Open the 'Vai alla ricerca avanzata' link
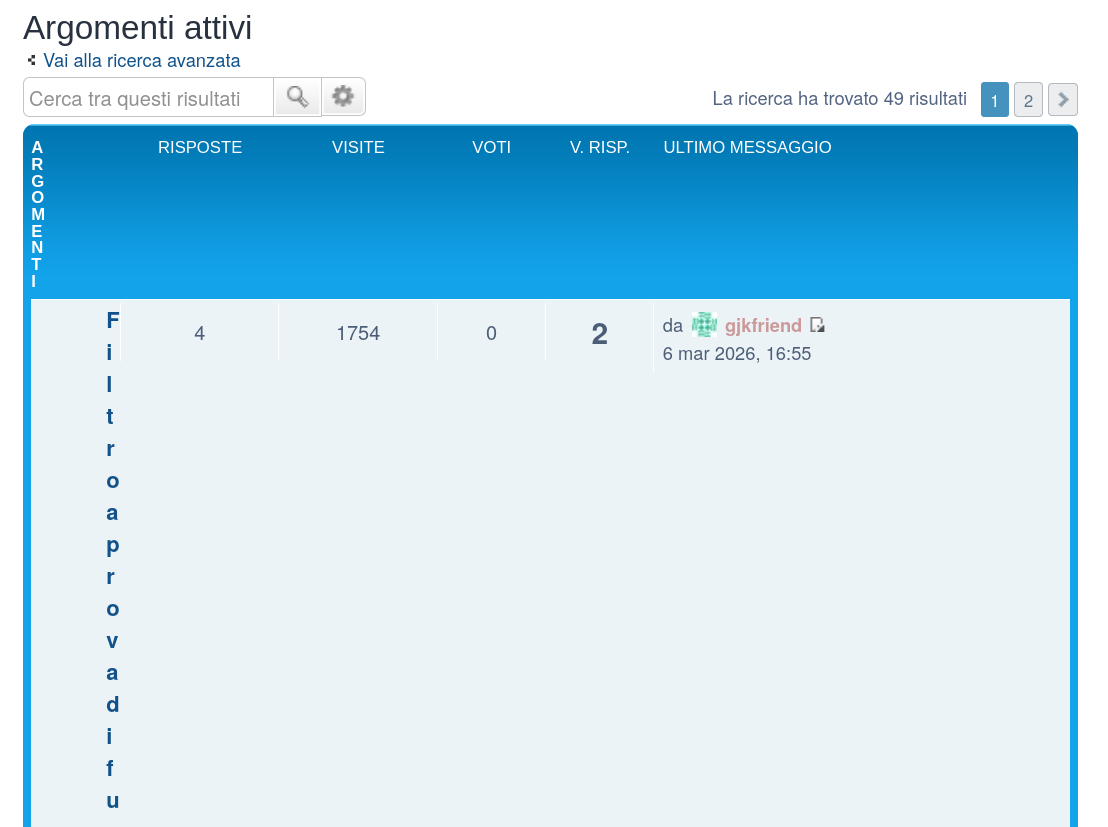1108x827 pixels. 141,60
